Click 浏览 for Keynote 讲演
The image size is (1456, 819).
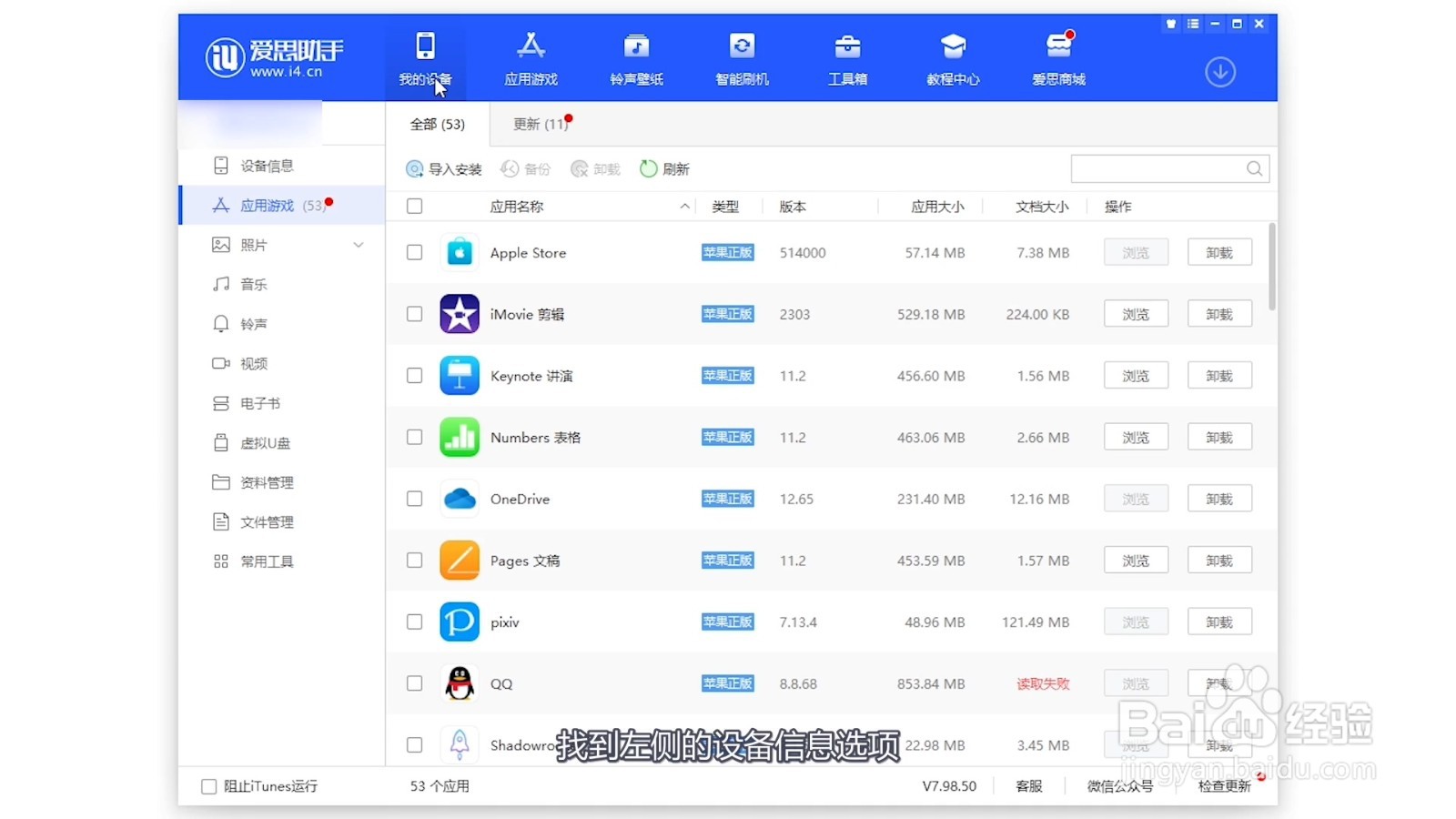point(1136,376)
